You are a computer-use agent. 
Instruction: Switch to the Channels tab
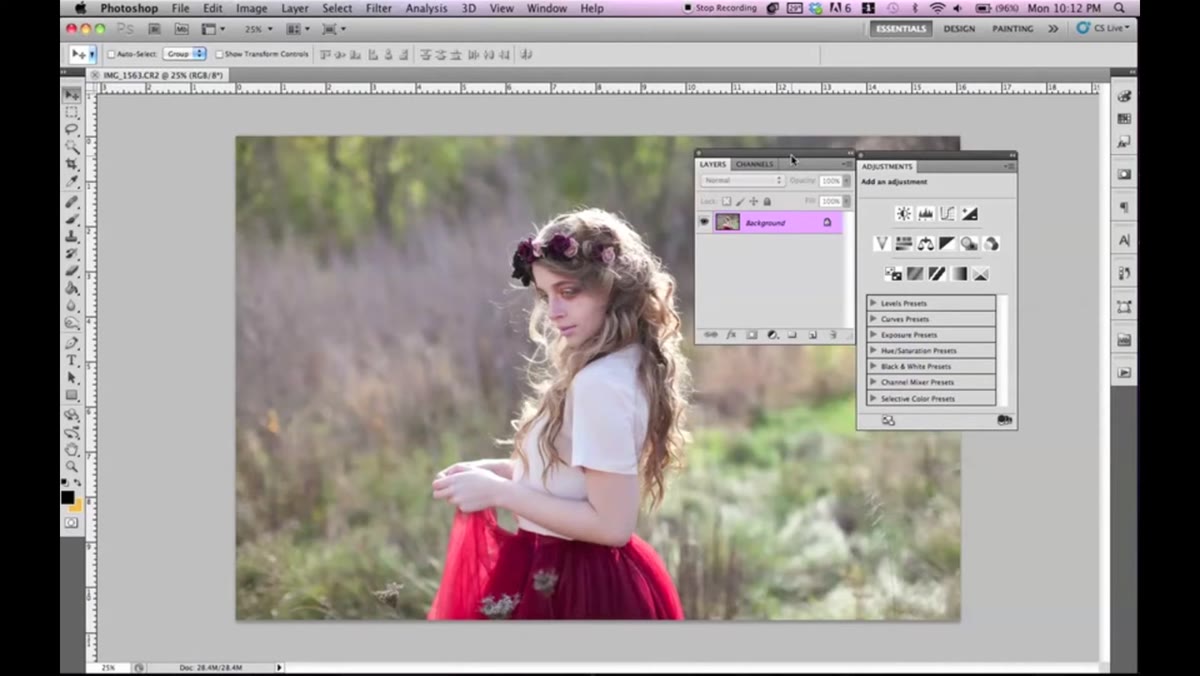[x=754, y=164]
